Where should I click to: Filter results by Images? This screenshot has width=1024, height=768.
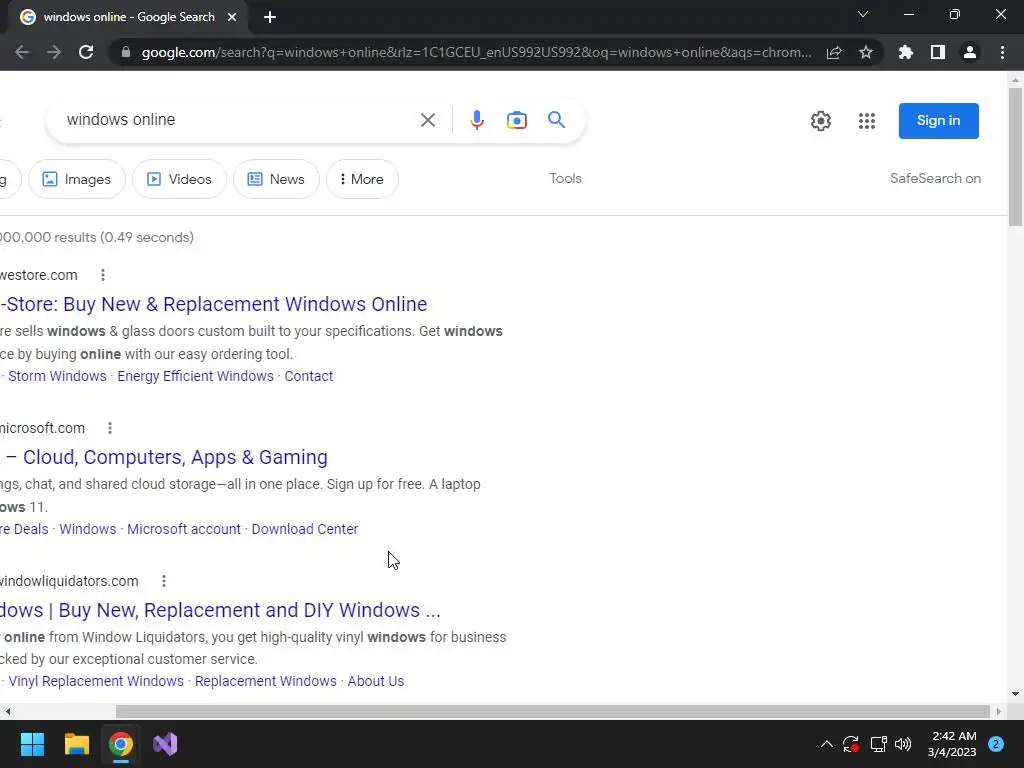(x=76, y=179)
